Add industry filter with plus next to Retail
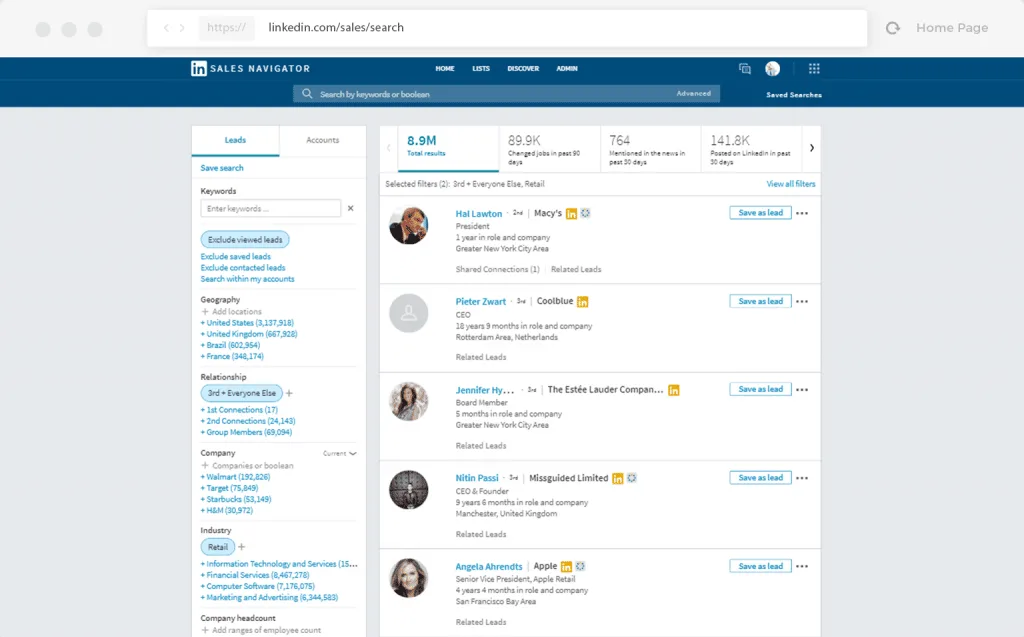 (242, 547)
